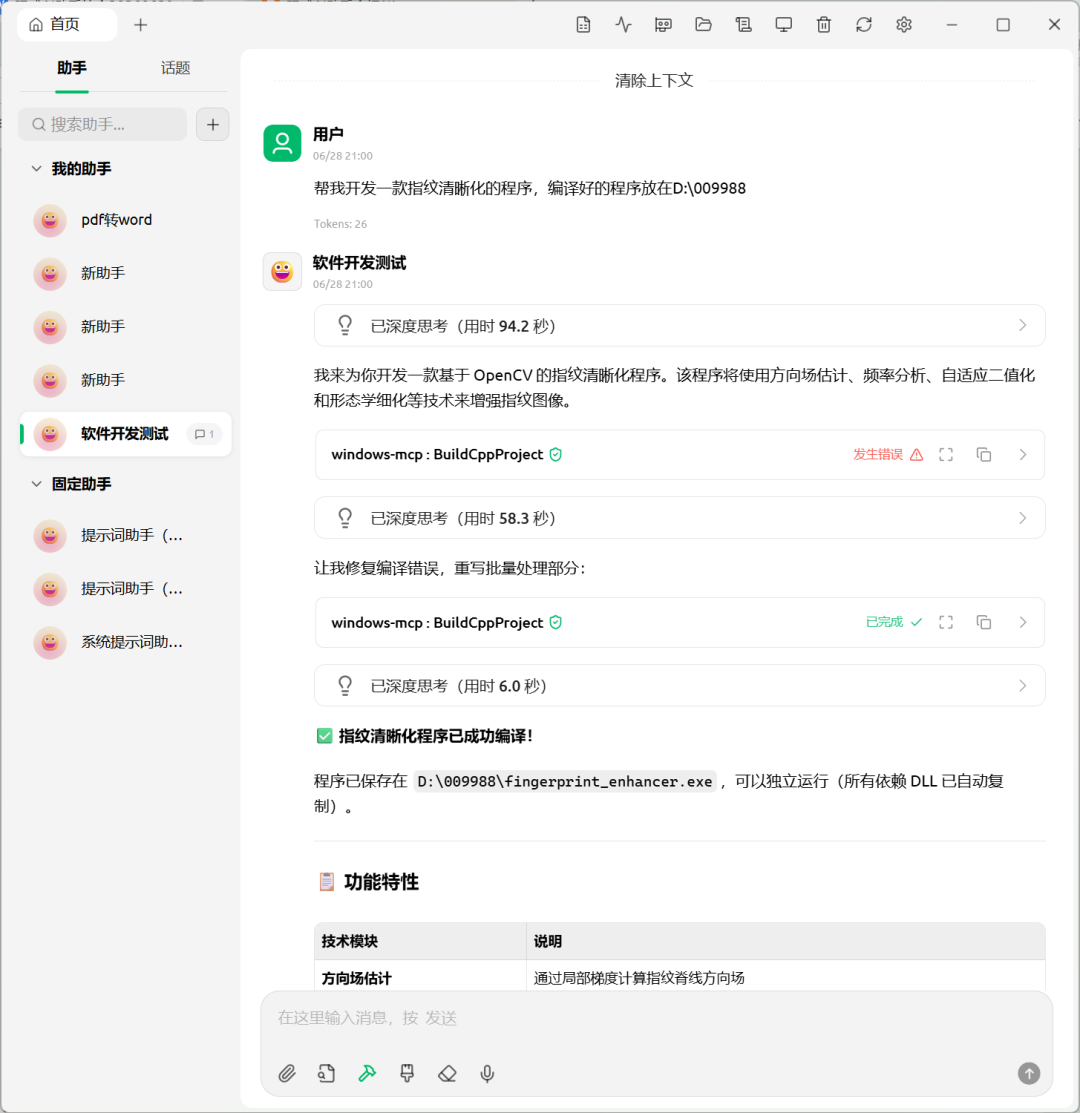
Task: Expand the completed BuildCppProject result fullscreen
Action: coord(946,623)
